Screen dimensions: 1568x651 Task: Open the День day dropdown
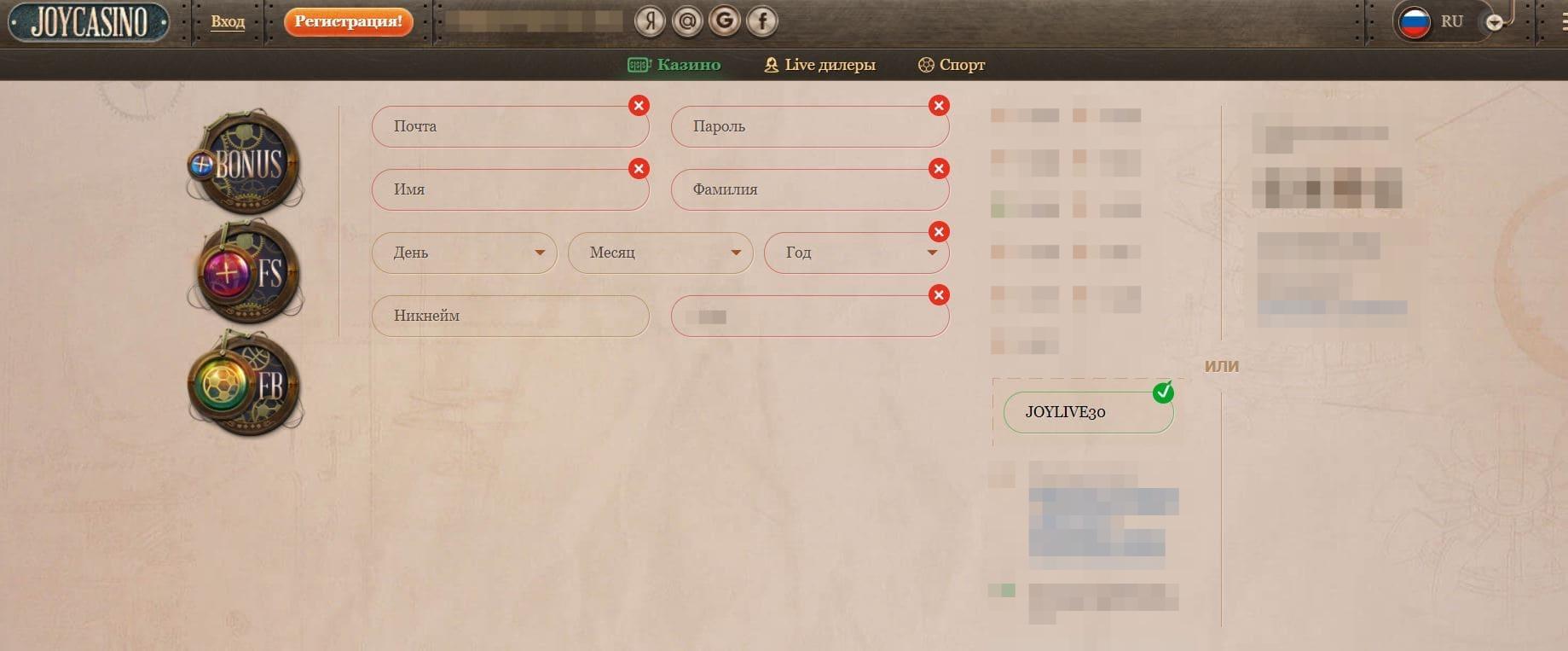pyautogui.click(x=464, y=253)
